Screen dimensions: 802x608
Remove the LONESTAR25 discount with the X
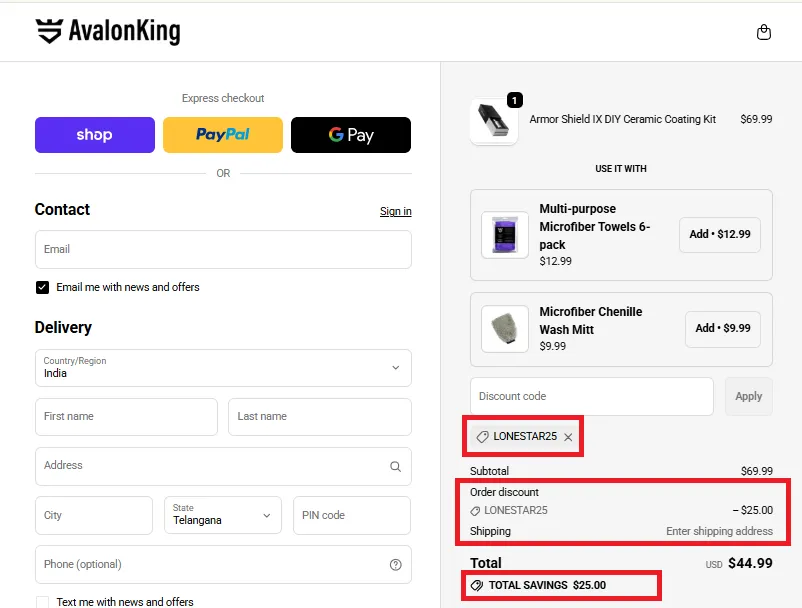coord(567,436)
